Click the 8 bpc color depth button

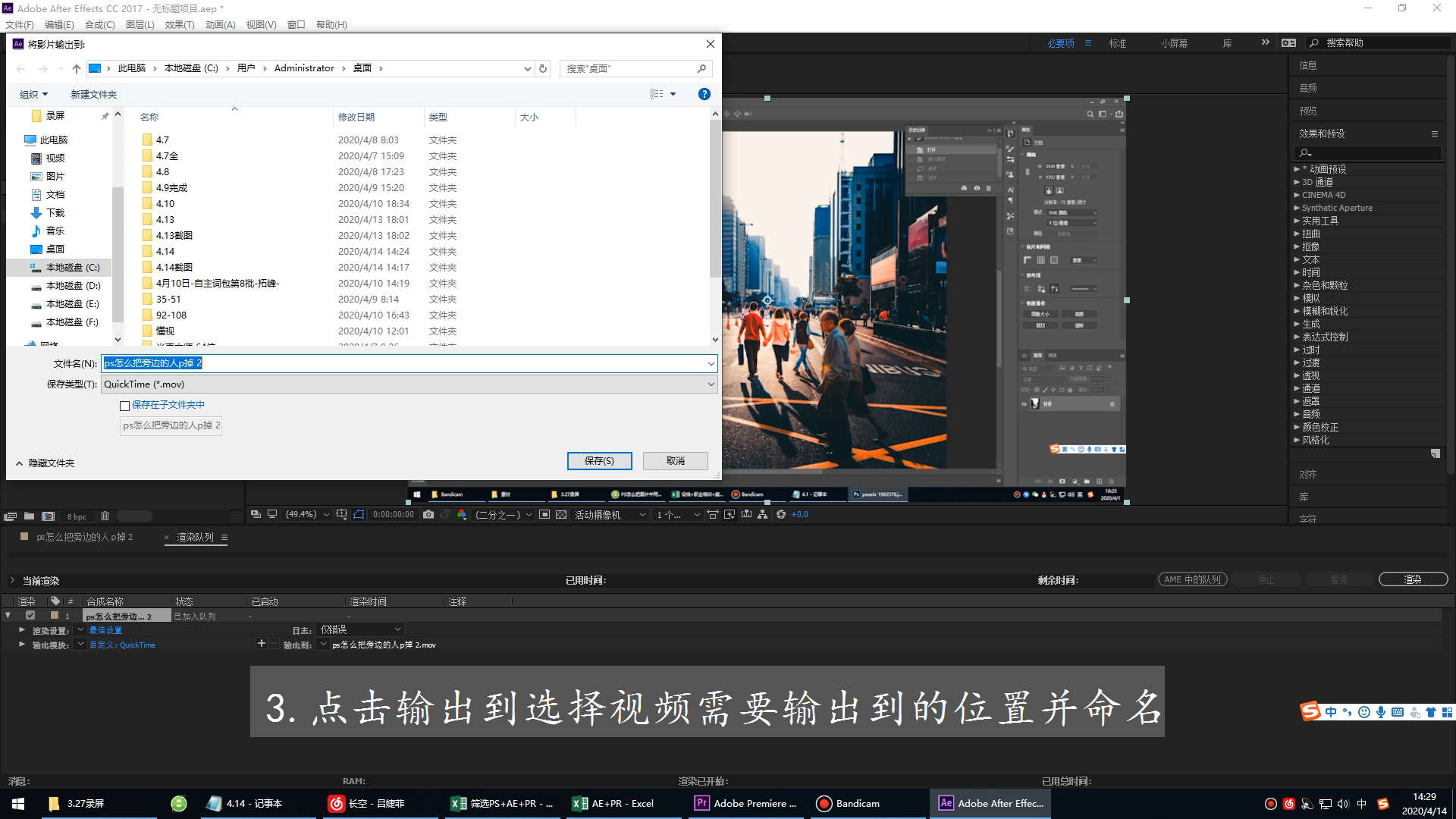77,516
